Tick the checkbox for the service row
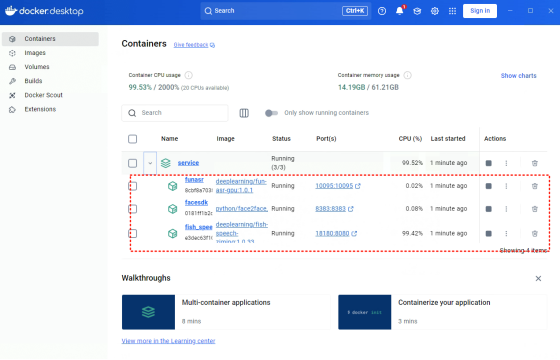Screen dimensions: 560x360 (x=132, y=163)
